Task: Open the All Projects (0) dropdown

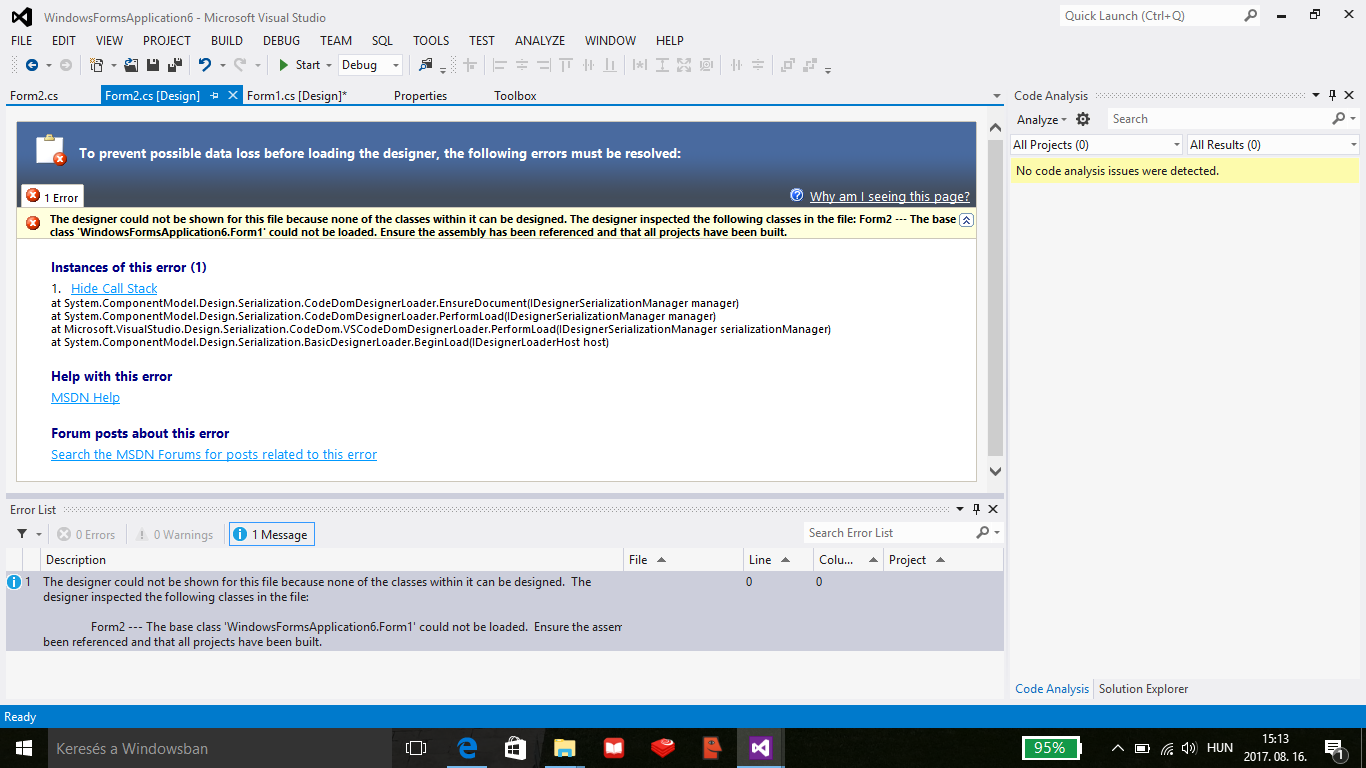Action: pyautogui.click(x=1096, y=145)
